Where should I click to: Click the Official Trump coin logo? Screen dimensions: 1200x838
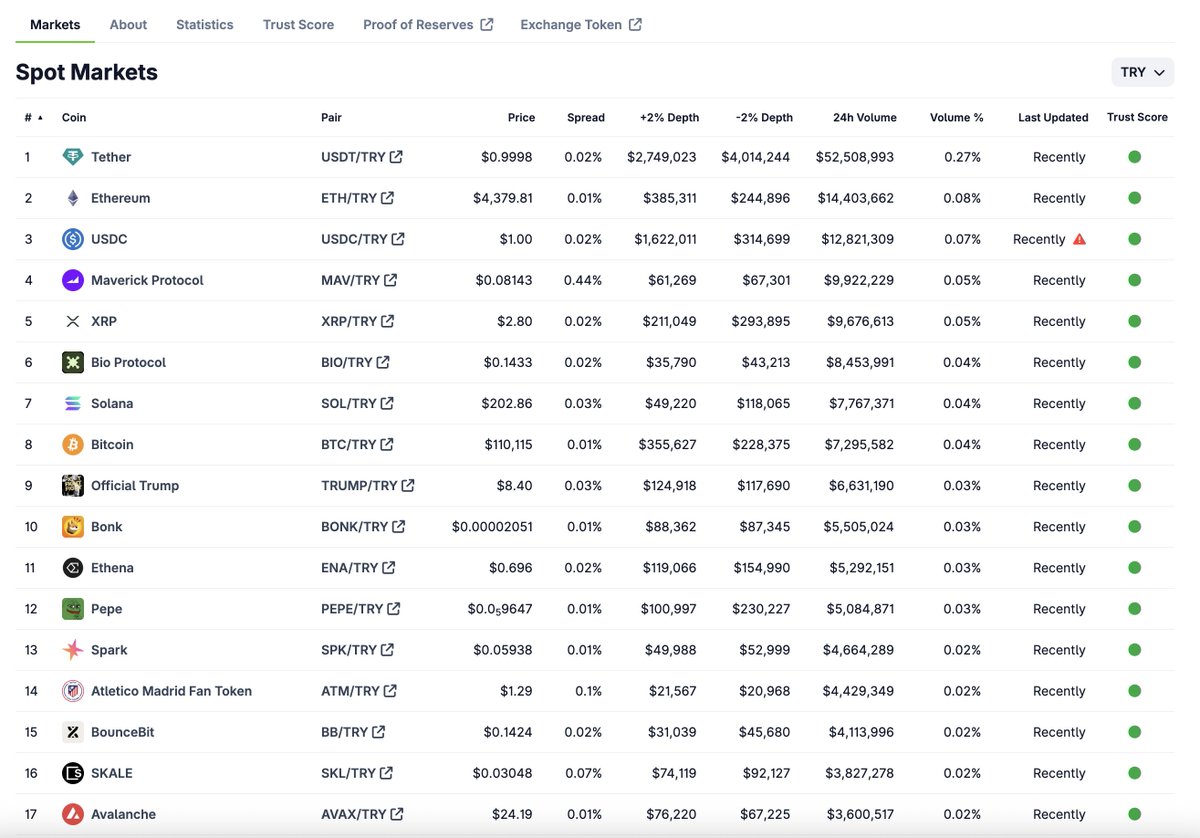[73, 485]
